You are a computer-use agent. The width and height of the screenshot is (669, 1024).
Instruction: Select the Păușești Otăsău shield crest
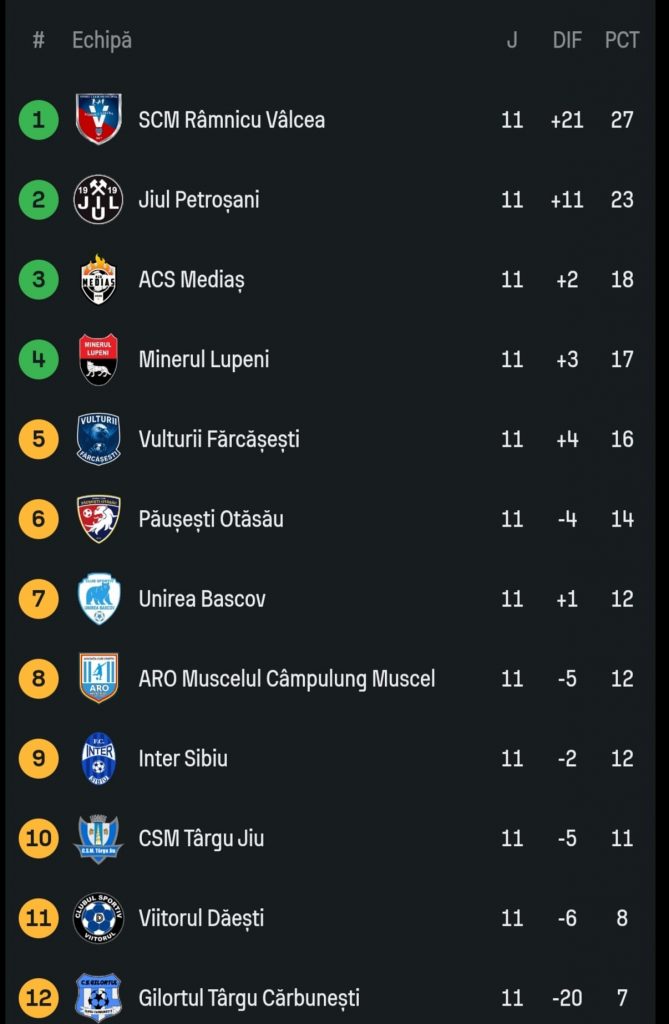pyautogui.click(x=98, y=519)
